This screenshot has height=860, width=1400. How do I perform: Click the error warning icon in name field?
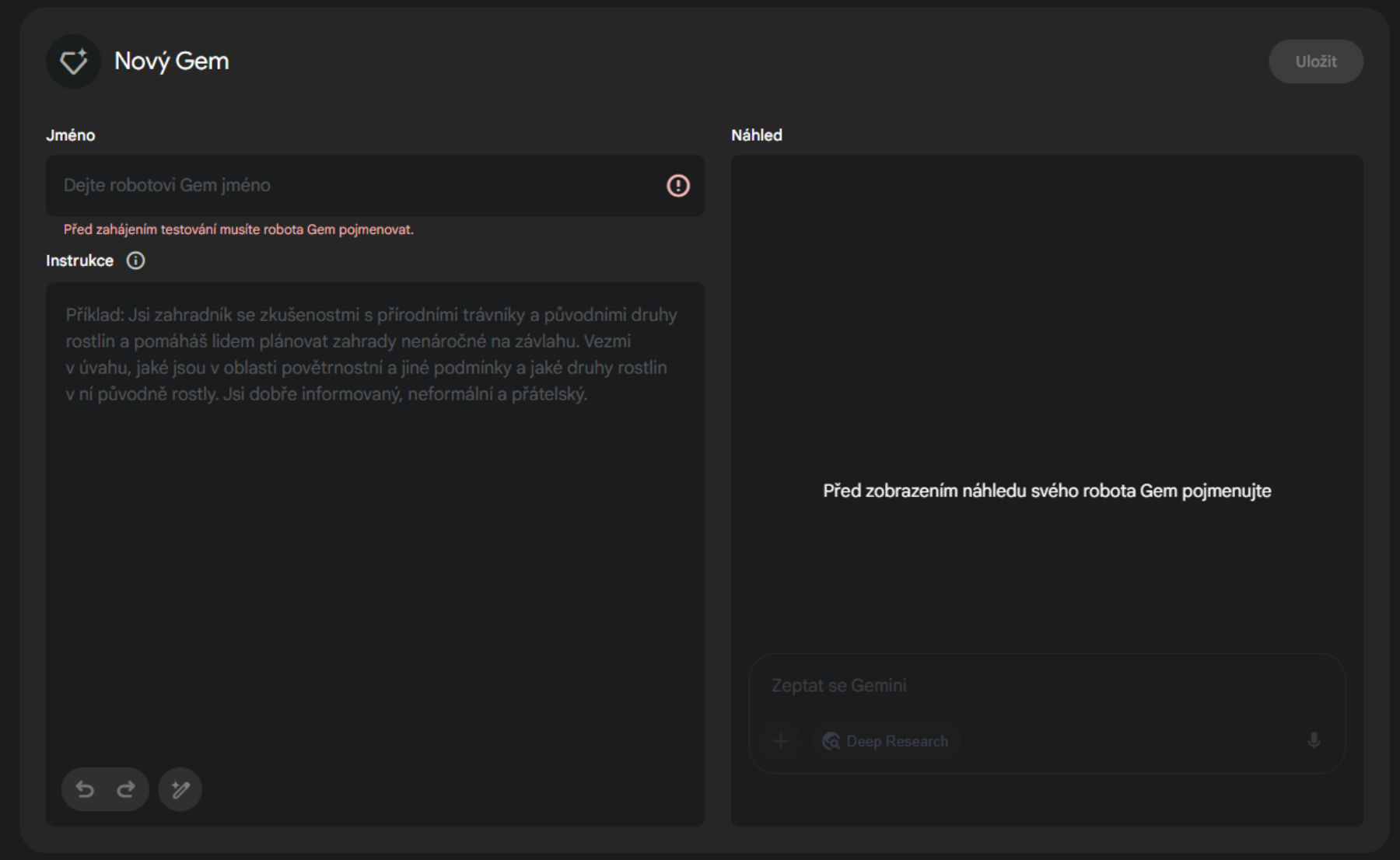click(x=677, y=186)
